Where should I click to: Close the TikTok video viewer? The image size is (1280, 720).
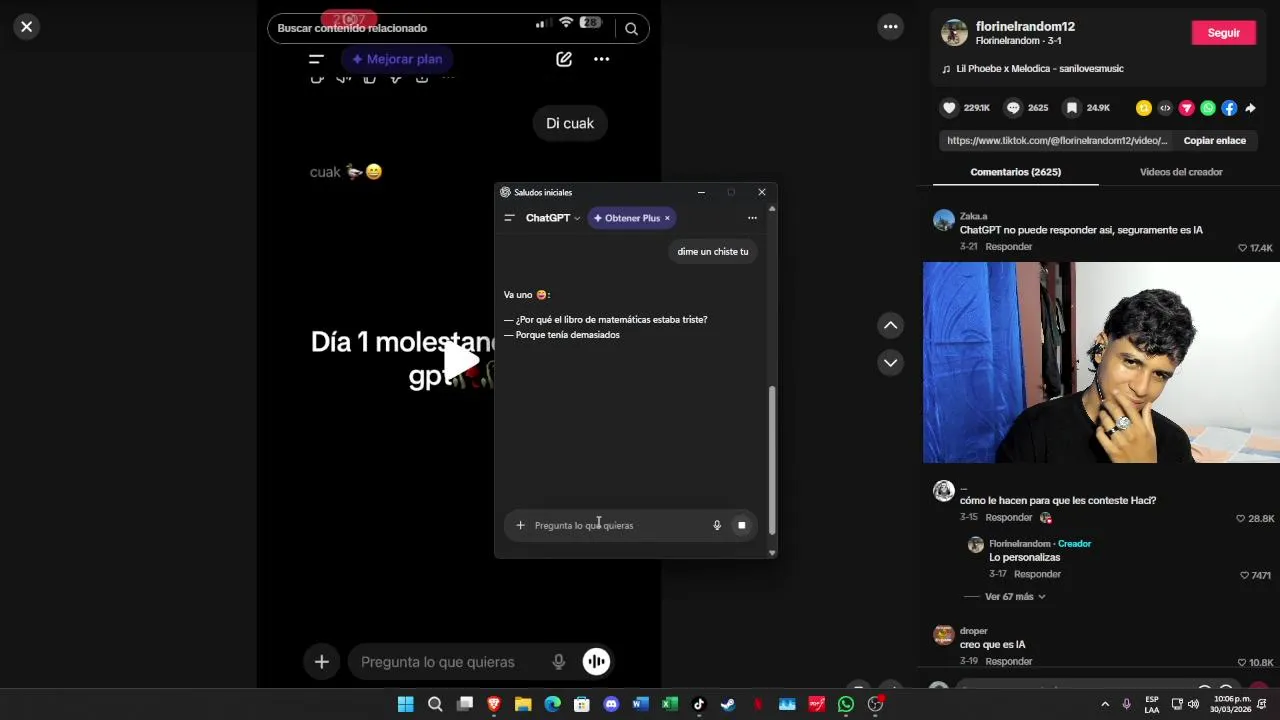[x=27, y=27]
